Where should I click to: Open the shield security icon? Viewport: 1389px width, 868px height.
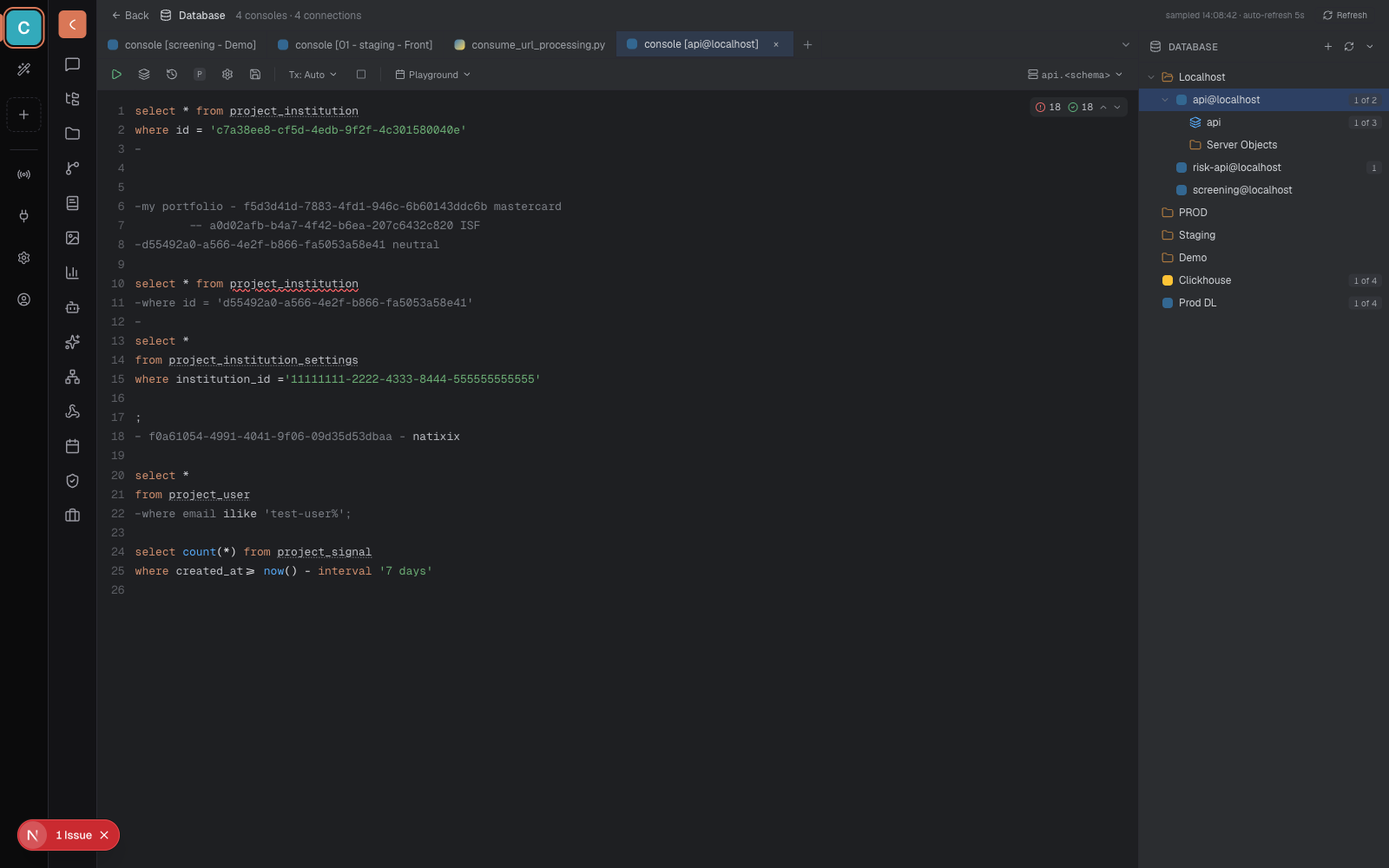click(x=72, y=481)
